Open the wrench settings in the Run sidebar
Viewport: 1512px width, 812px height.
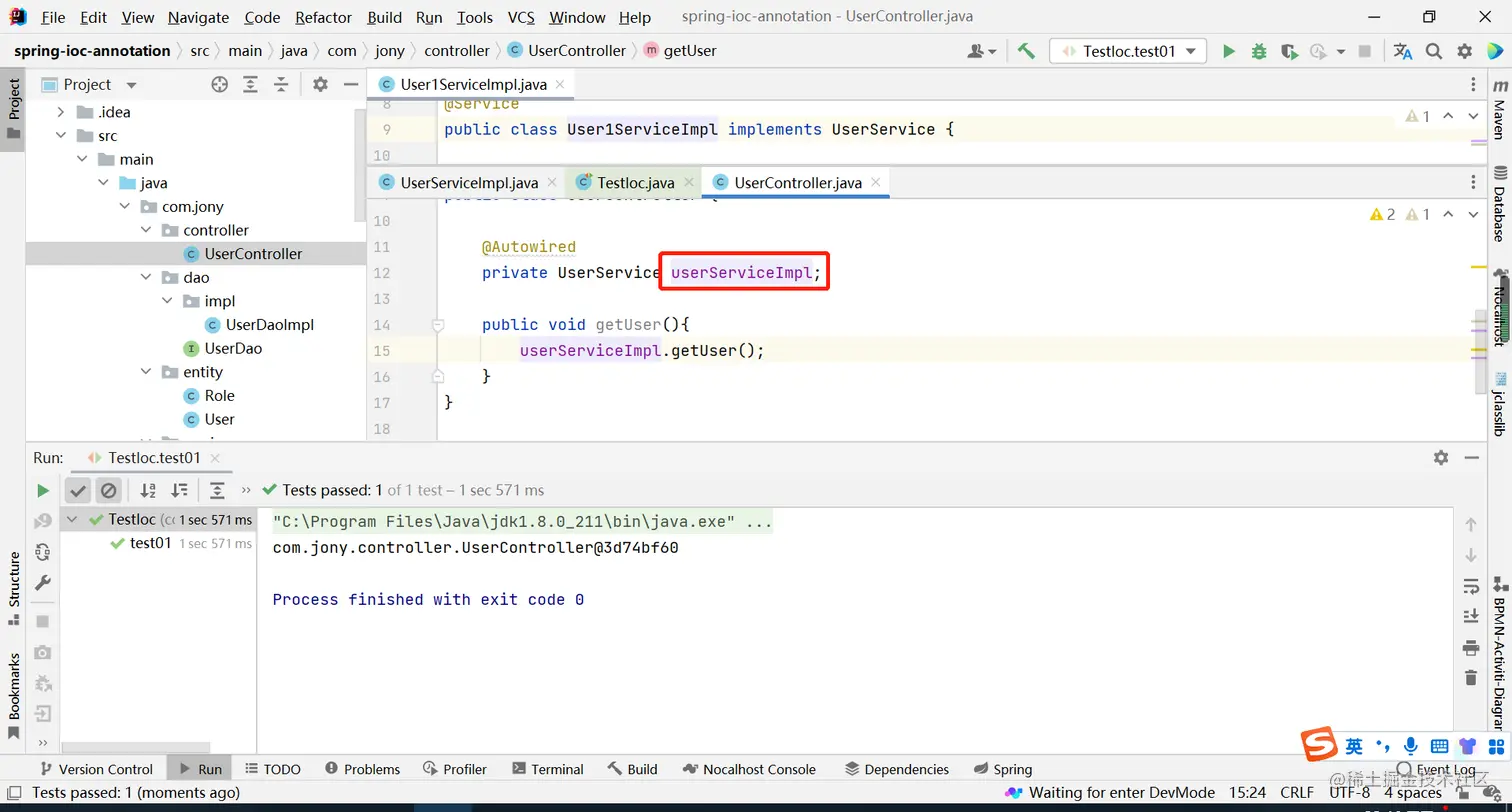(x=42, y=583)
